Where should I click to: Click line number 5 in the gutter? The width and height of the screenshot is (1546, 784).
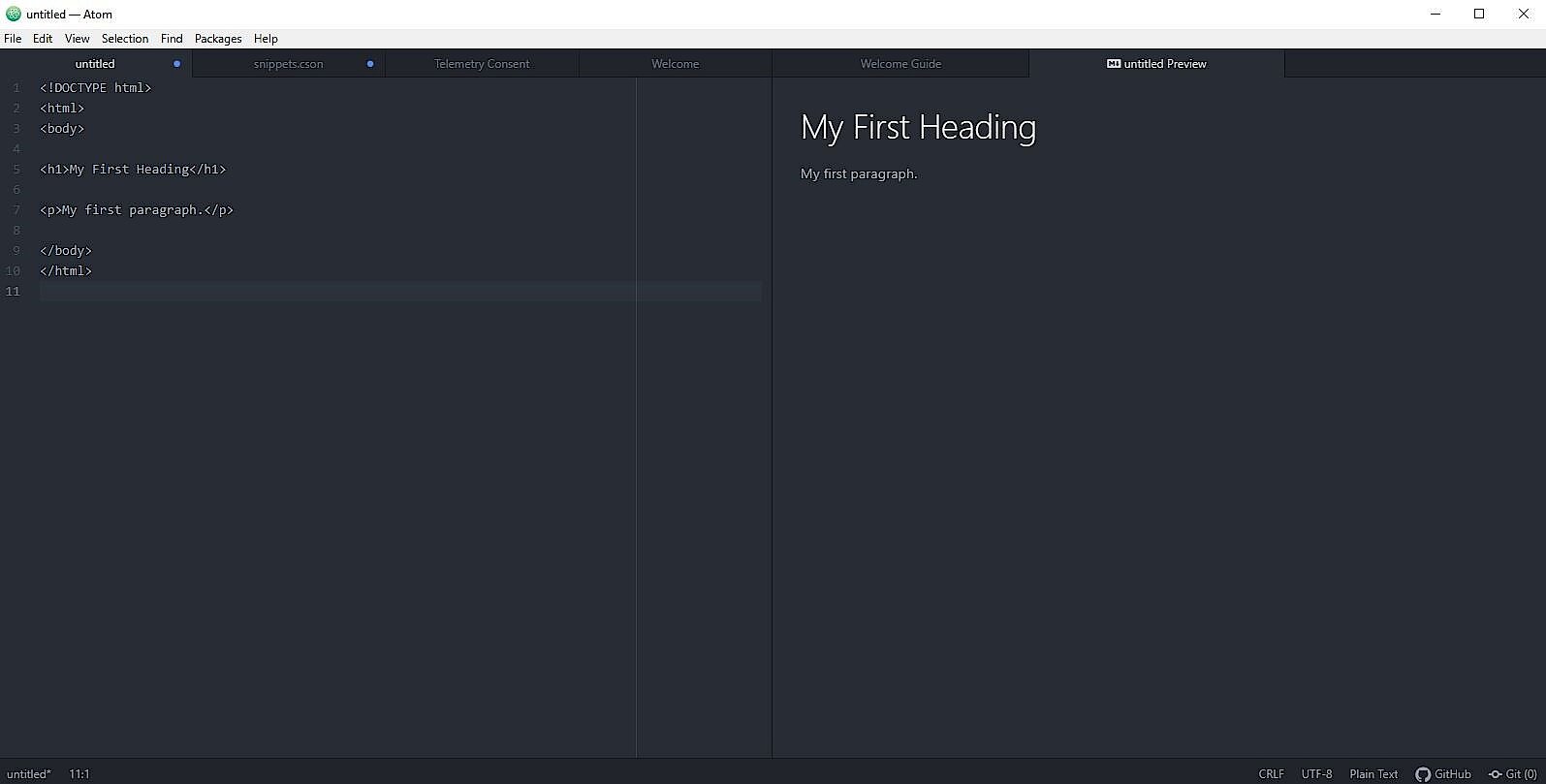pyautogui.click(x=16, y=170)
